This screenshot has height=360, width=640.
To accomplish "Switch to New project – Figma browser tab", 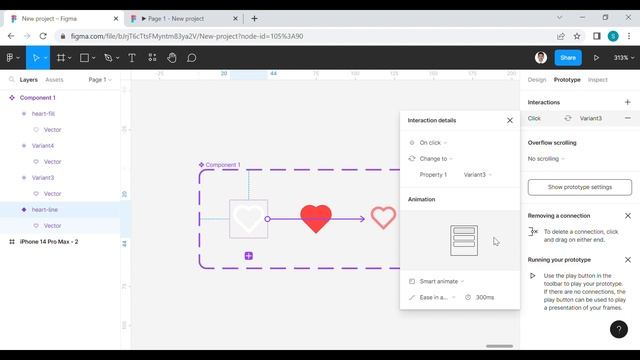I will (x=65, y=18).
